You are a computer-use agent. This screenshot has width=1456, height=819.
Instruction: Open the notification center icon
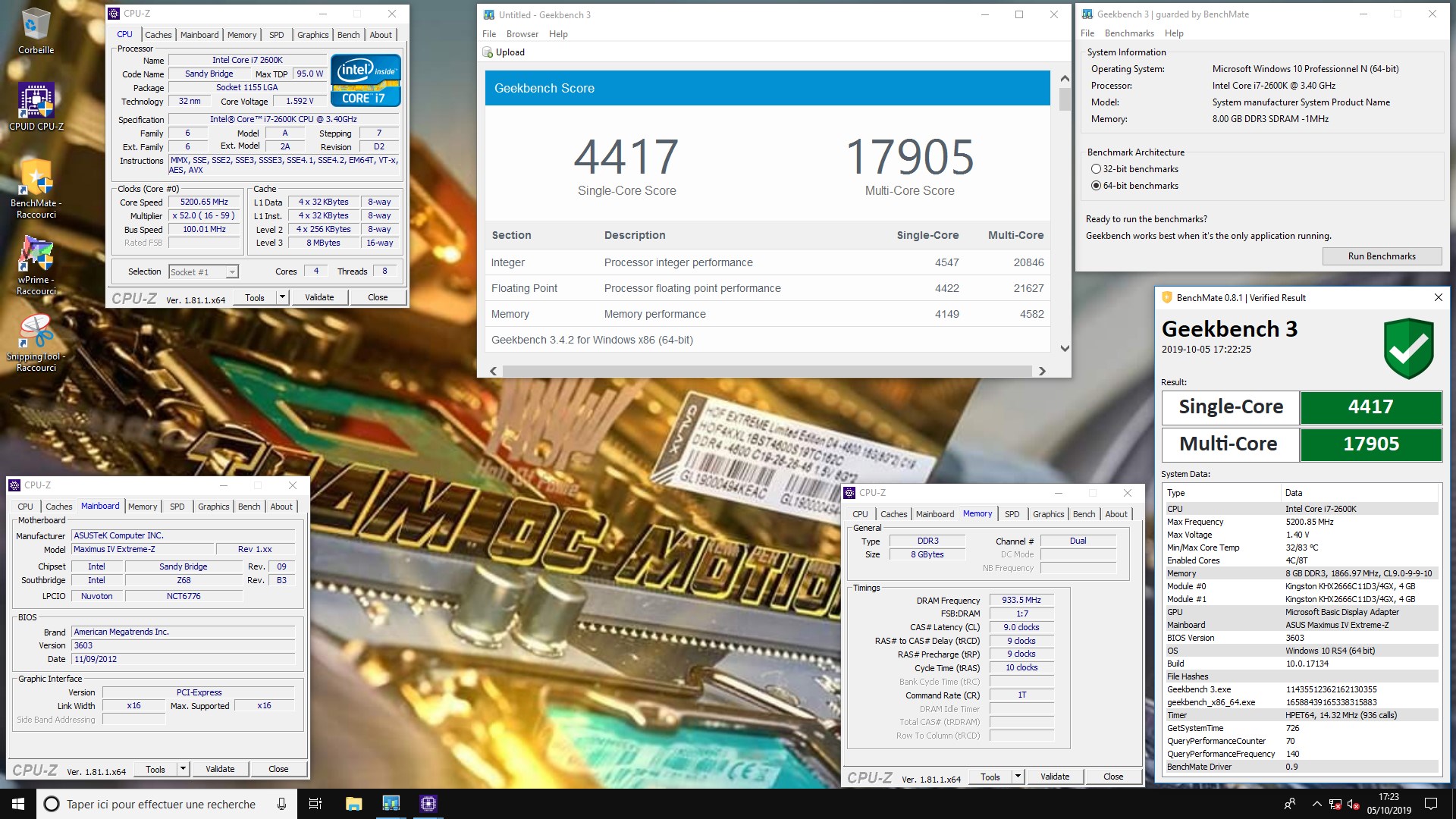pos(1431,804)
